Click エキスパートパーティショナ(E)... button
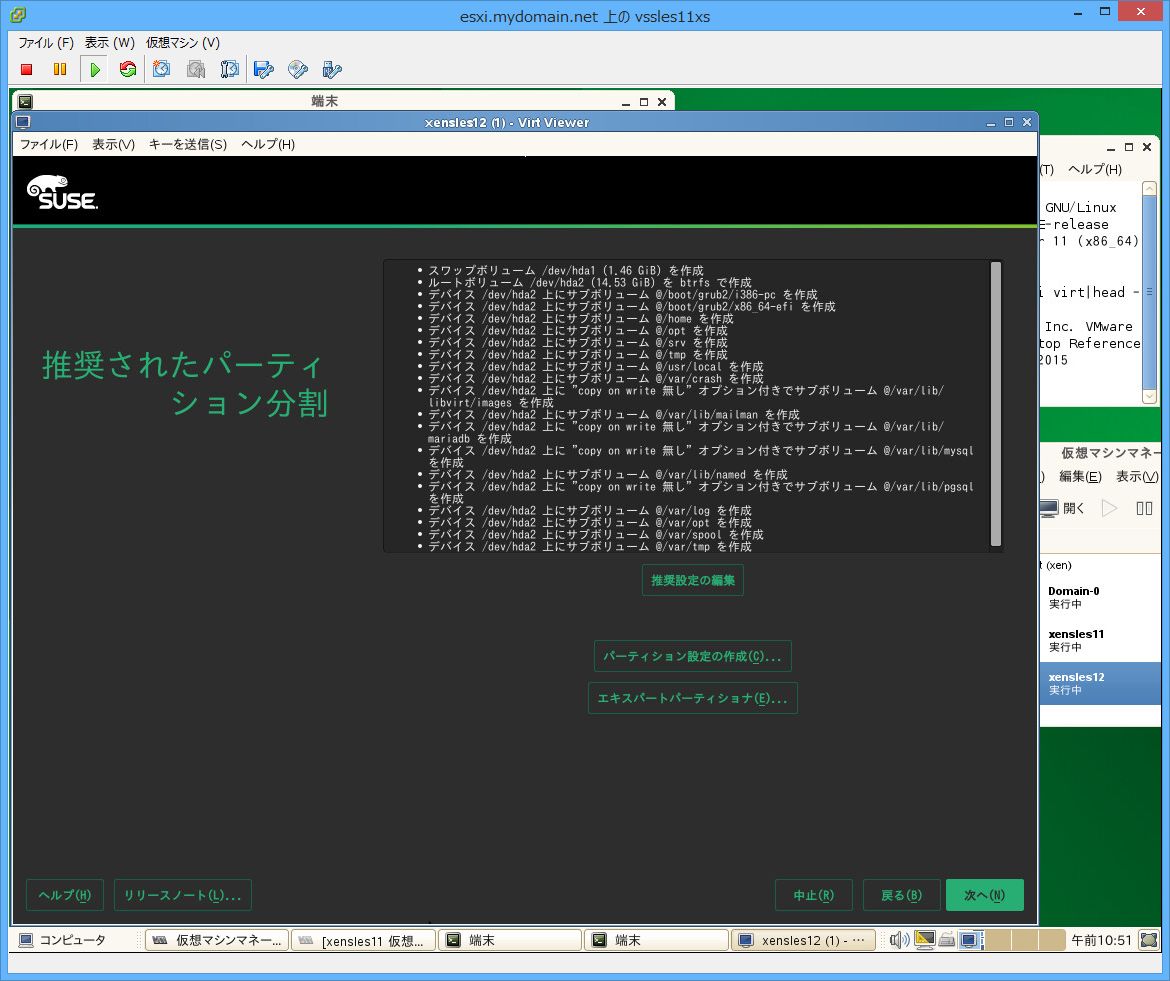This screenshot has width=1170, height=981. click(x=692, y=698)
